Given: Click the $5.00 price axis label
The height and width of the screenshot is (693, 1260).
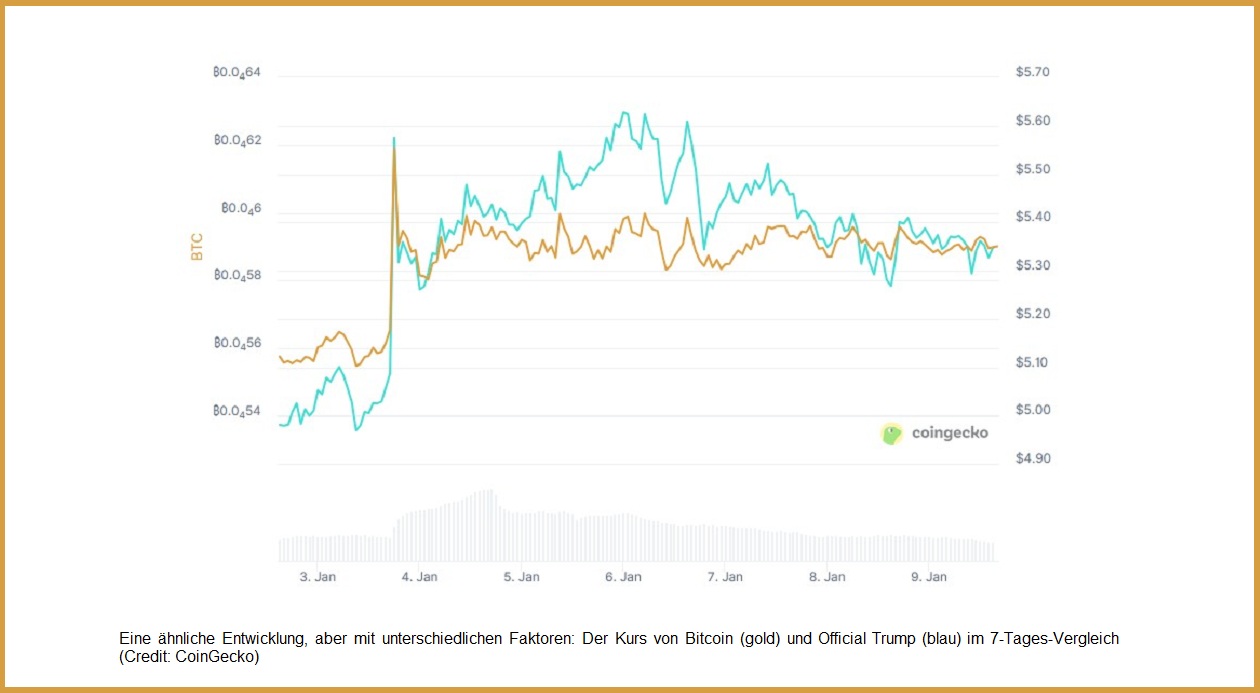Looking at the screenshot, I should [1032, 410].
